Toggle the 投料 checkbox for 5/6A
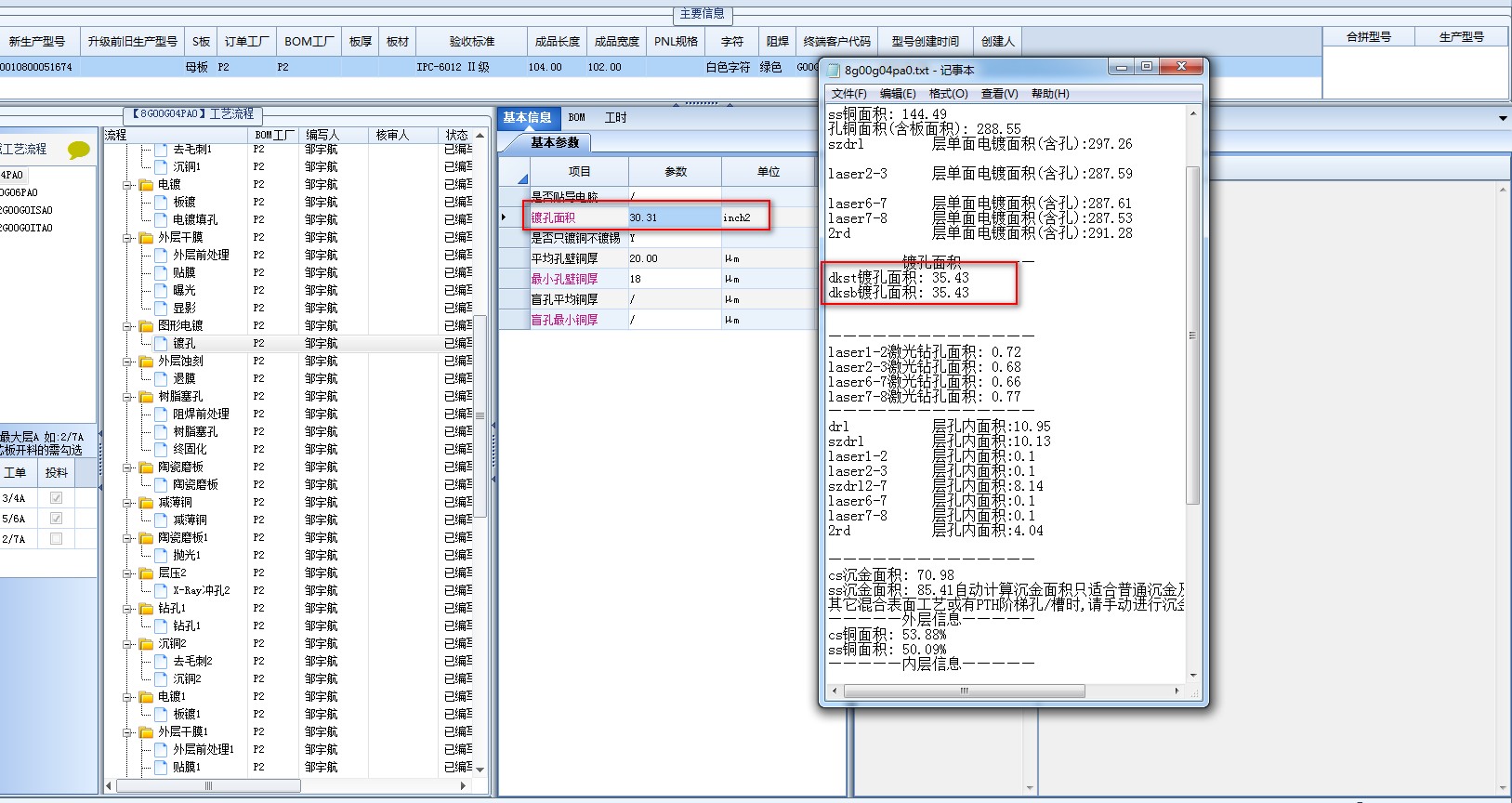Viewport: 1512px width, 803px height. pos(56,519)
